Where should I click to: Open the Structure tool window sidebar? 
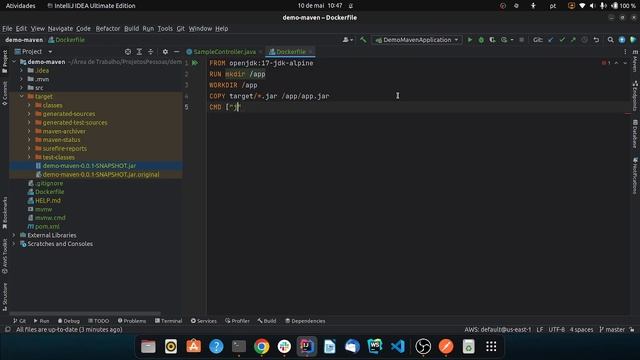click(x=4, y=297)
